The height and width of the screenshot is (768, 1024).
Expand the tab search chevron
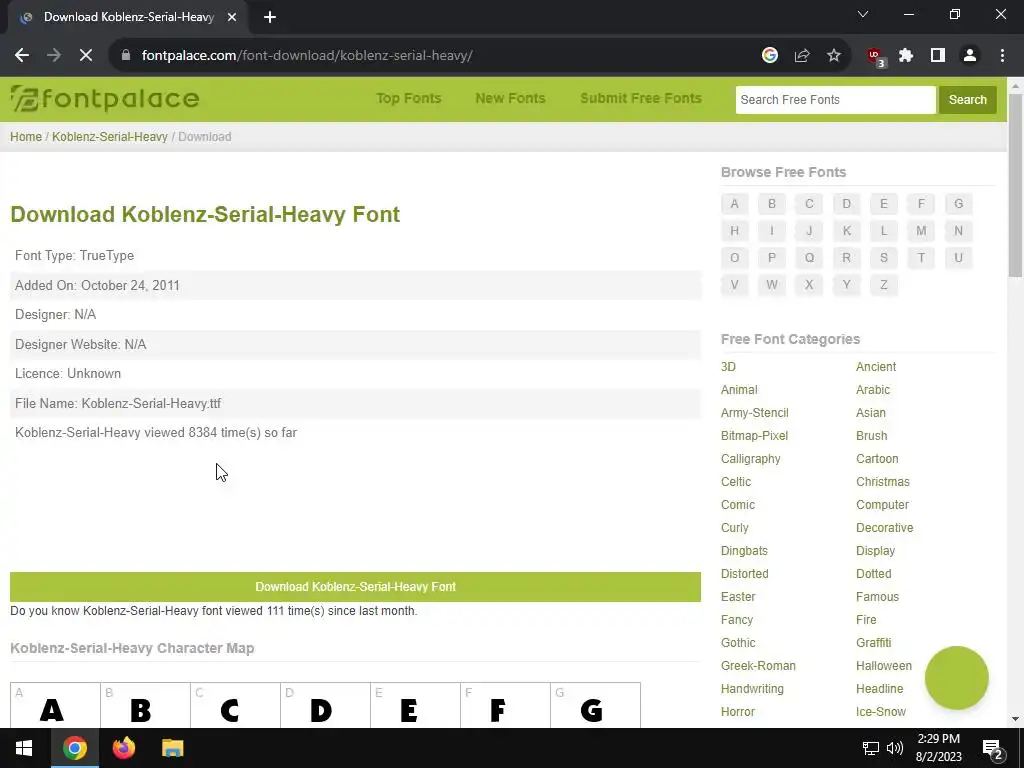(x=863, y=14)
